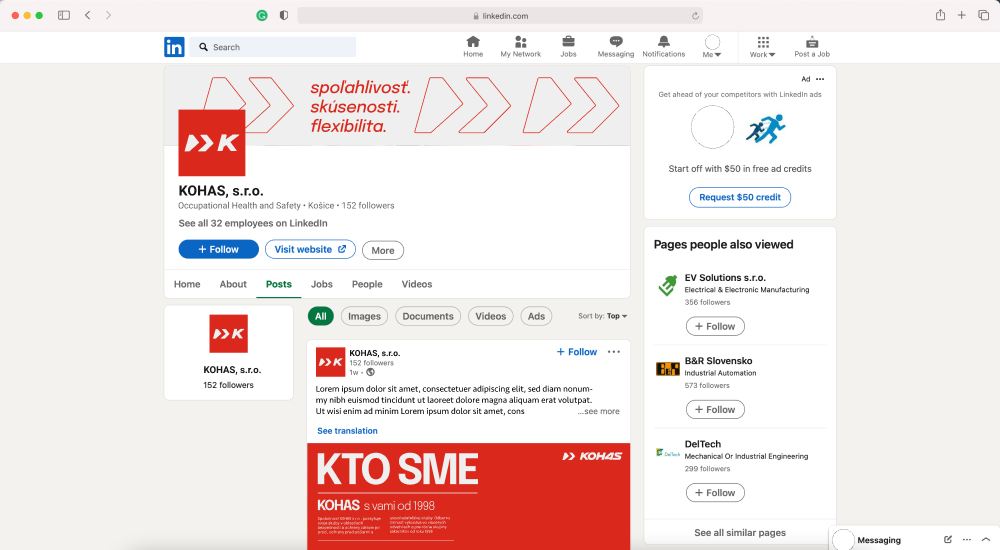Go back with Safari back arrow

(88, 15)
